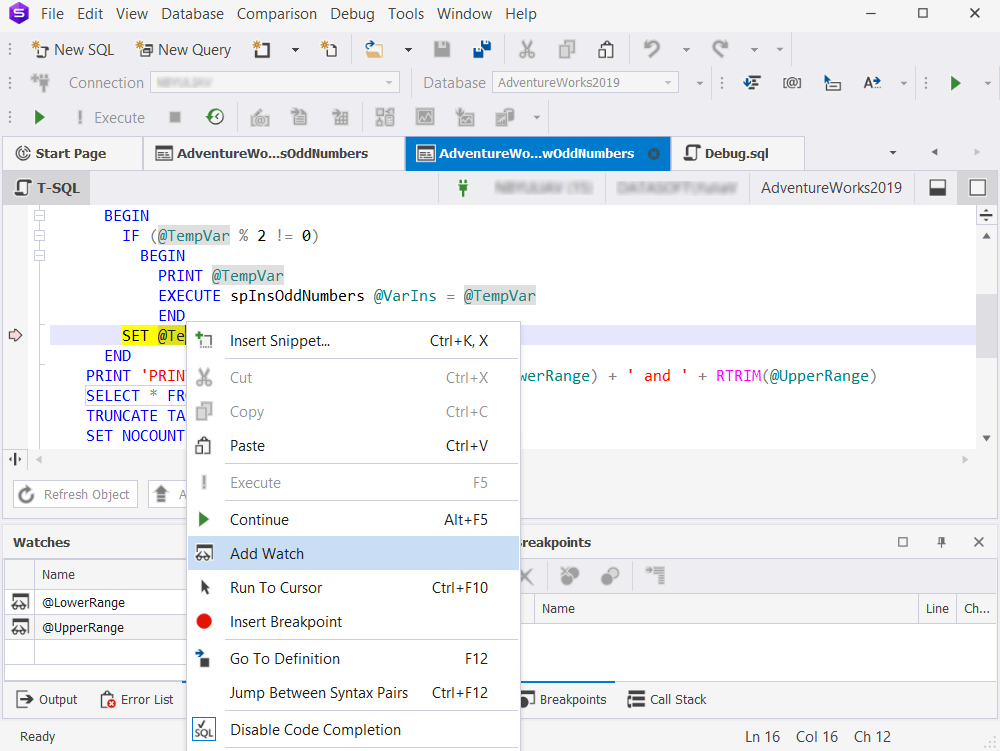Image resolution: width=1000 pixels, height=751 pixels.
Task: Click the Redo arrow icon
Action: click(720, 50)
